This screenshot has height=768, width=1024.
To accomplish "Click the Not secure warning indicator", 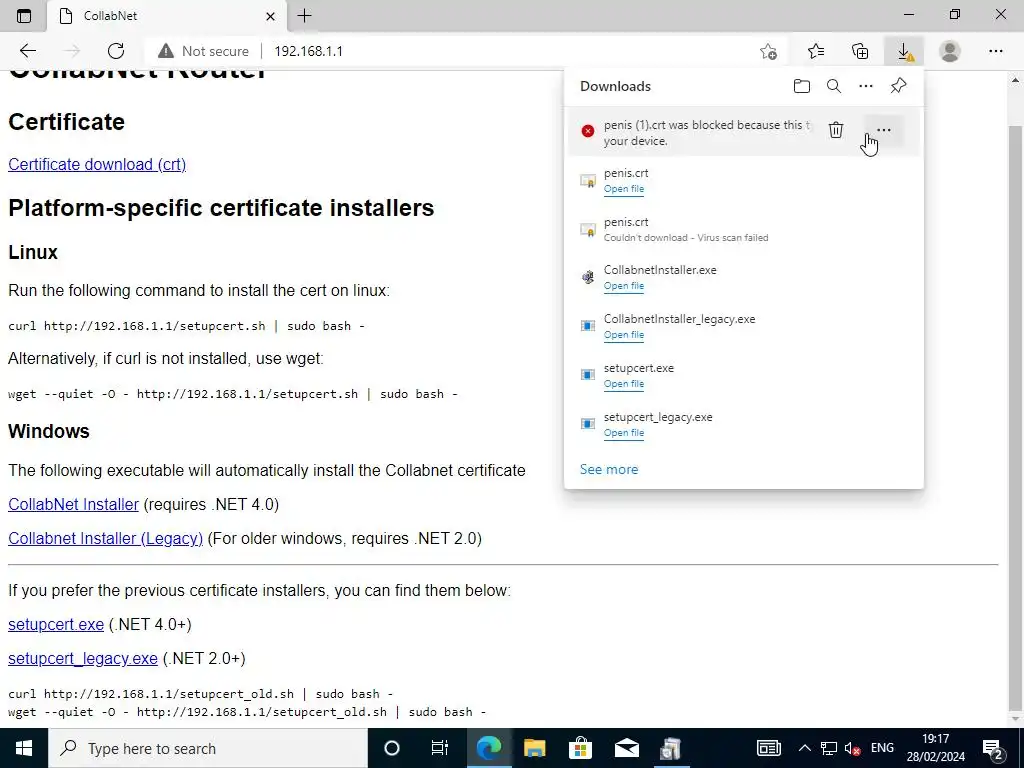I will [204, 51].
